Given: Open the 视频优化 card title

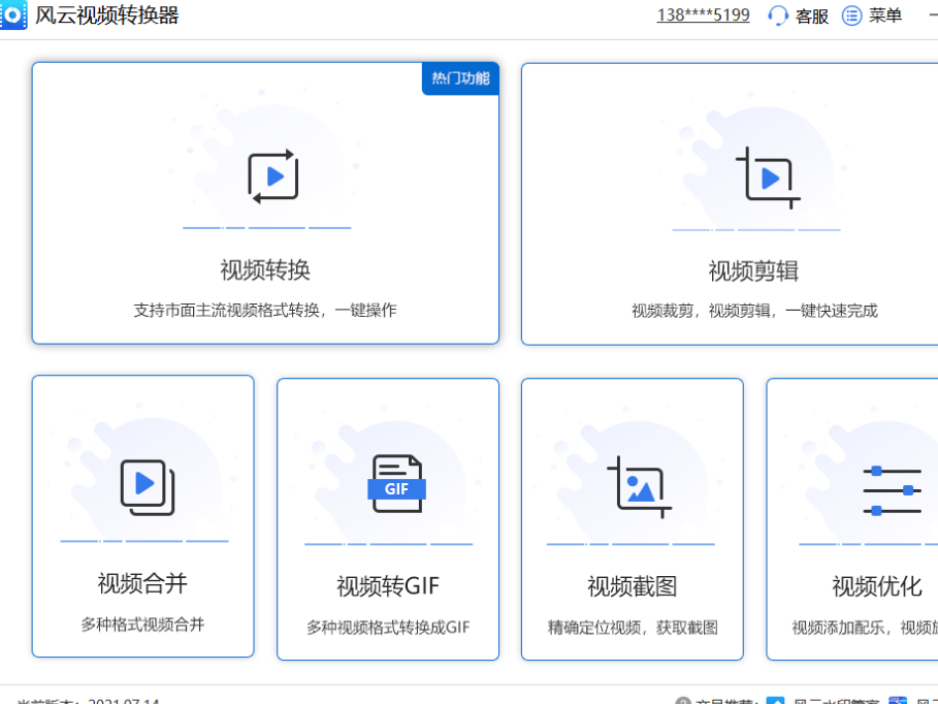Looking at the screenshot, I should [x=877, y=586].
